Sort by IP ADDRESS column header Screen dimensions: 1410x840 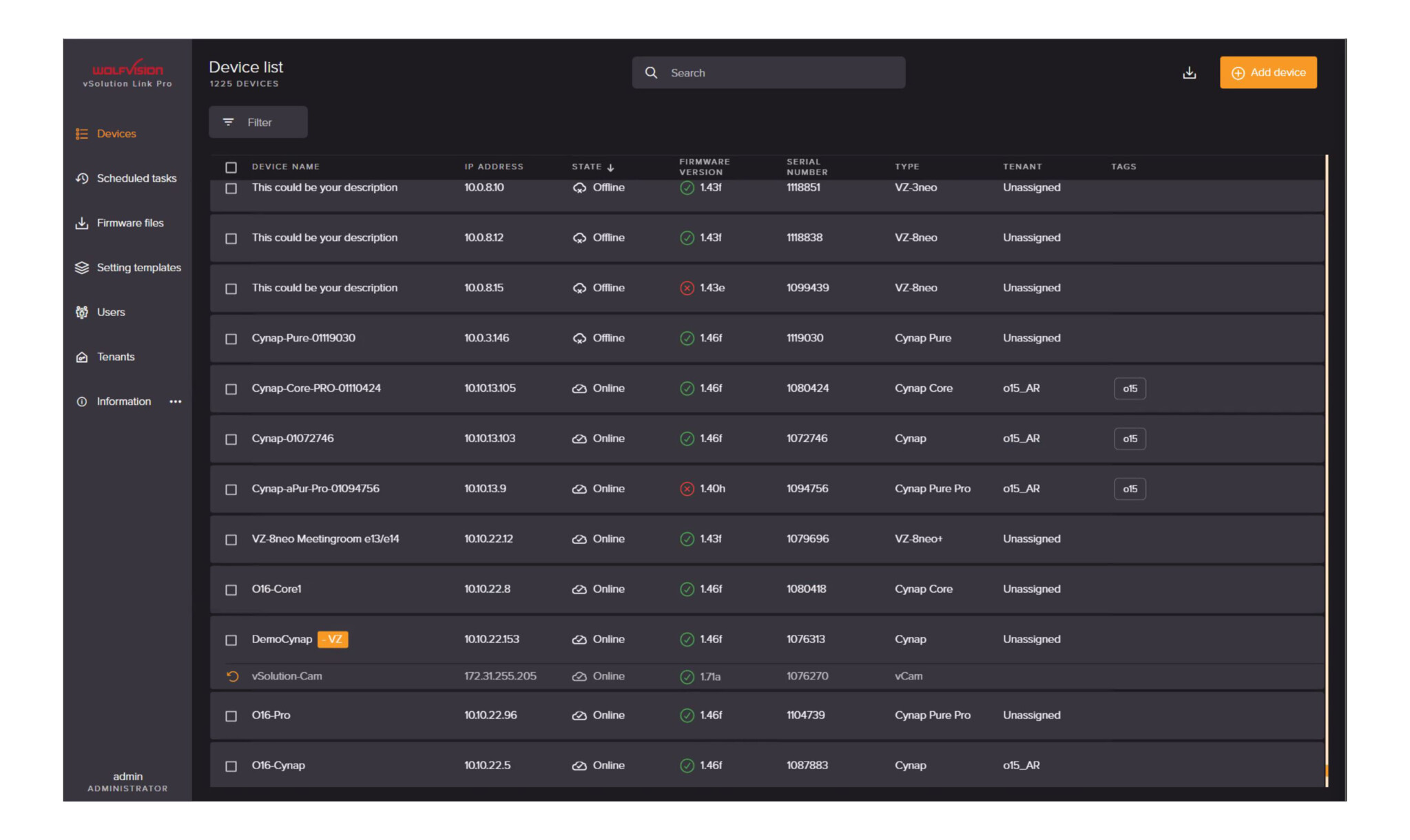[494, 167]
